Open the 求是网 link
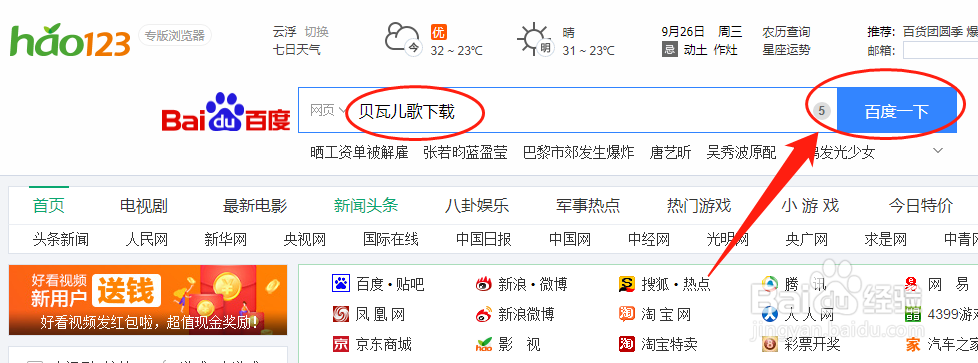Viewport: 978px width, 363px height. coord(886,239)
